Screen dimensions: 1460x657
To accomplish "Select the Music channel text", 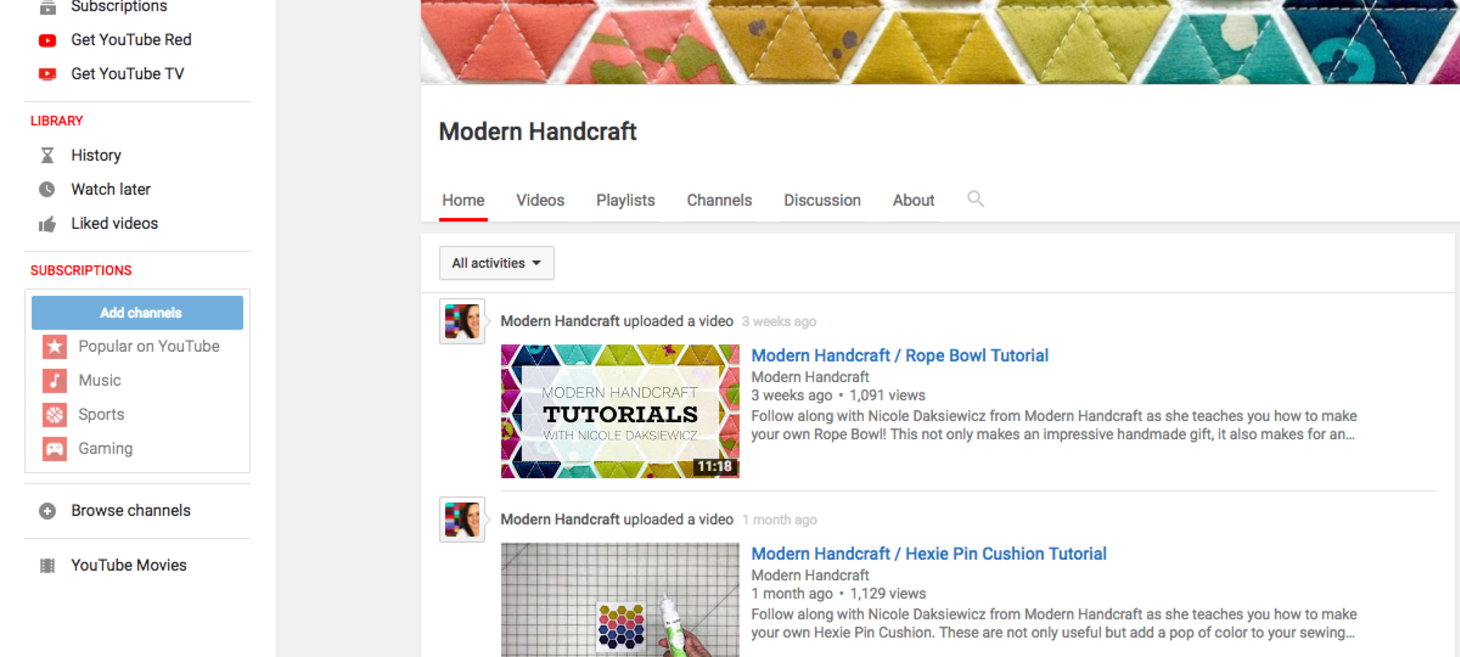I will (x=100, y=381).
